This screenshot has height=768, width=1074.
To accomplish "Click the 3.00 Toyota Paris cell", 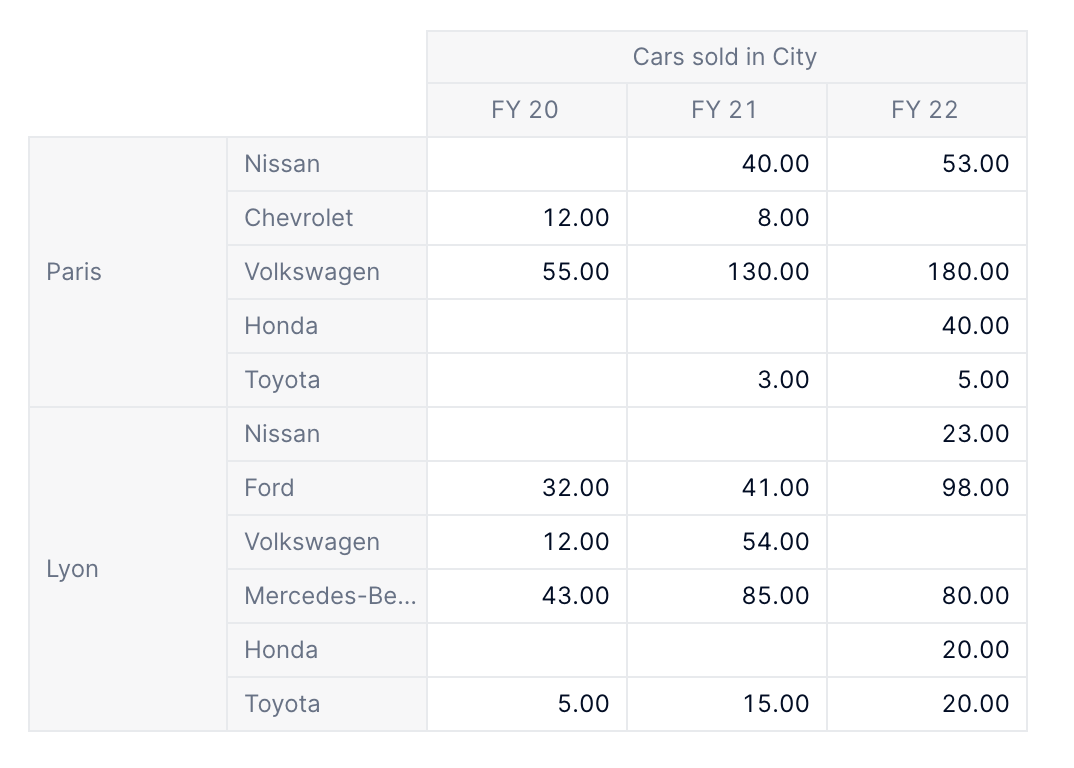I will (x=726, y=380).
